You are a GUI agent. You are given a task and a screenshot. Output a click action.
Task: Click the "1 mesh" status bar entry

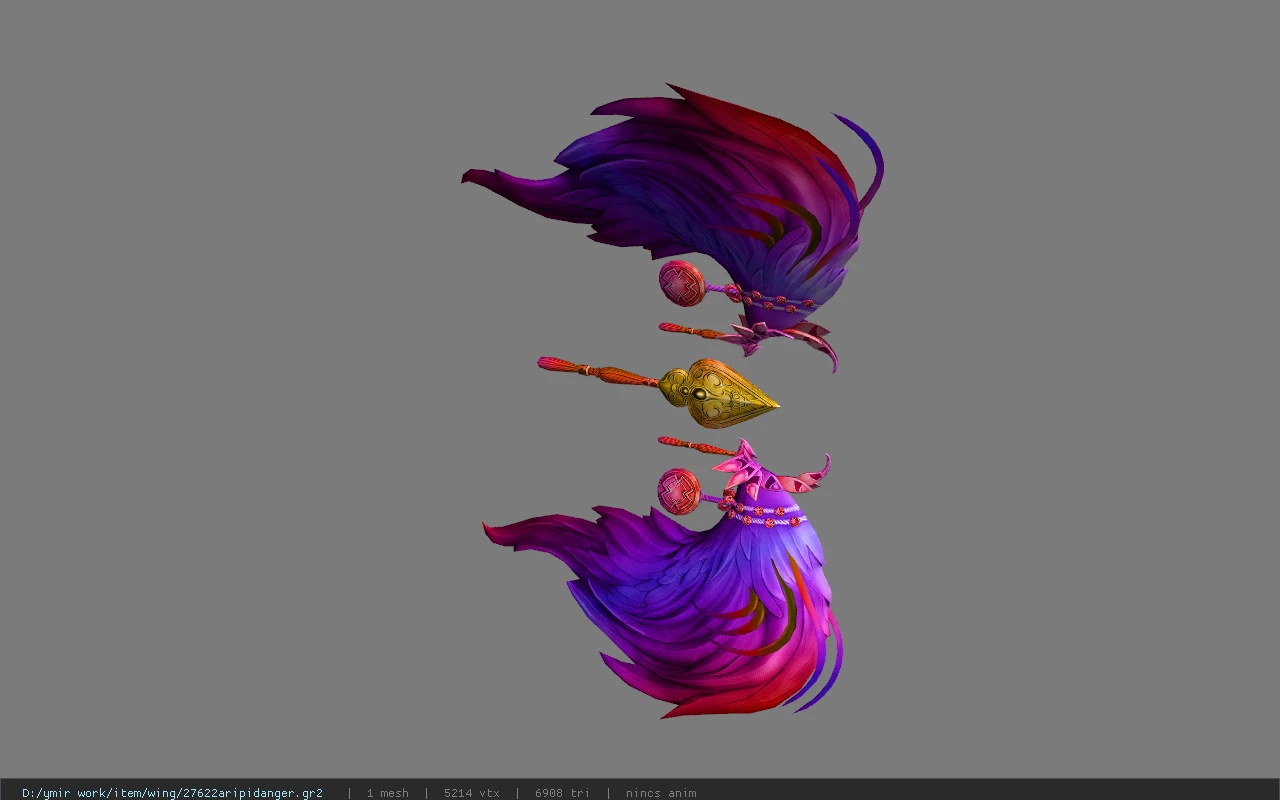(387, 793)
